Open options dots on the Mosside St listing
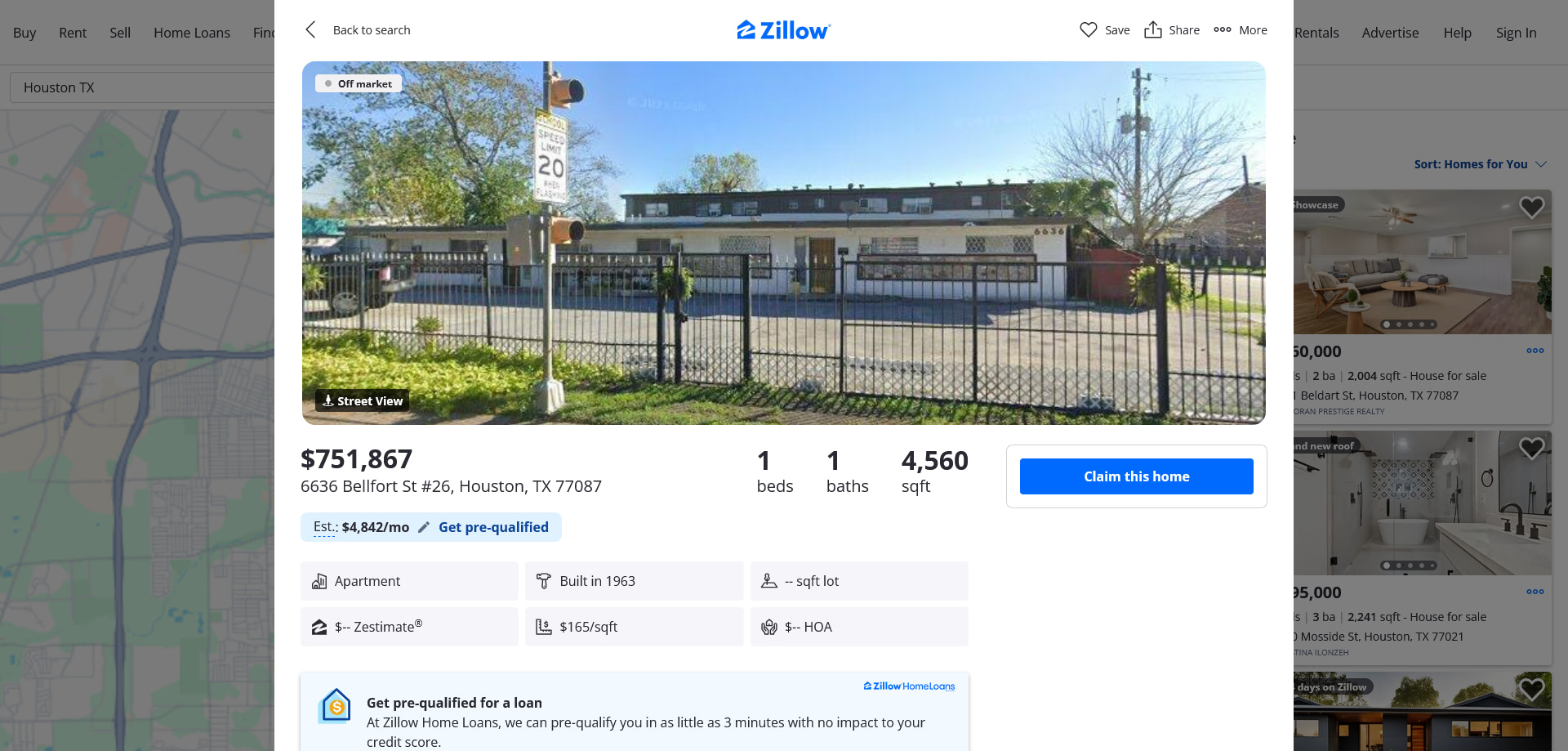Screen dimensions: 1568x751 coord(1535,592)
